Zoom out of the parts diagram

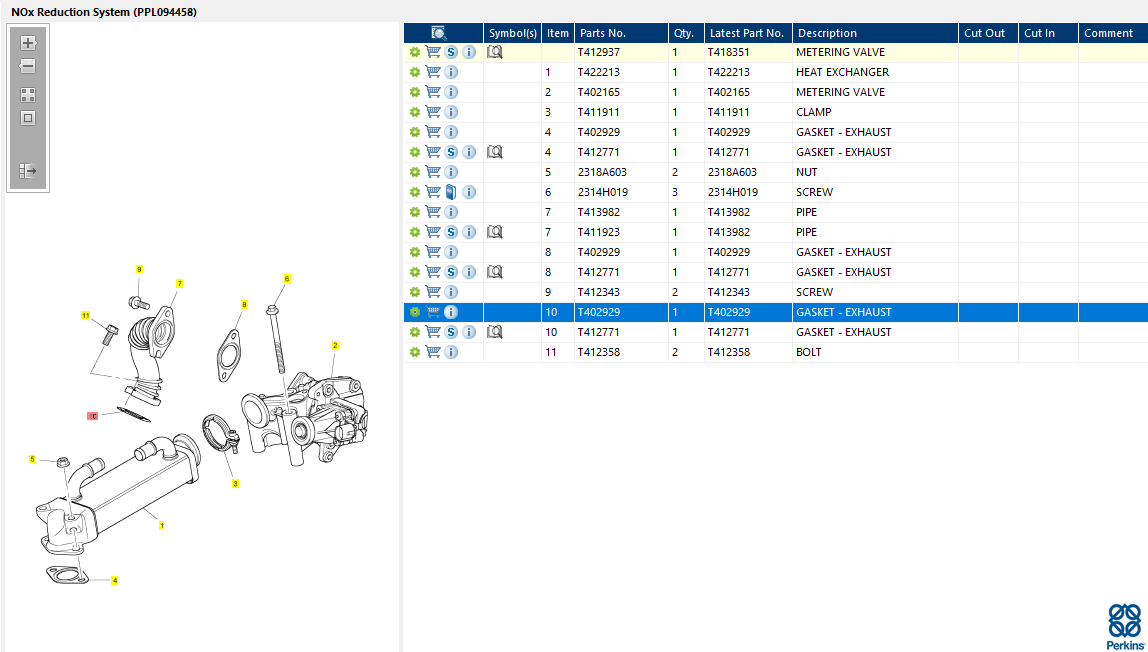[28, 67]
